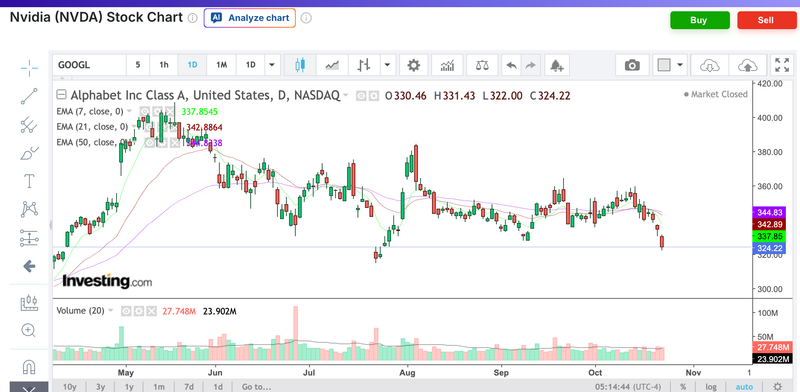Set range to 7d

(189, 387)
